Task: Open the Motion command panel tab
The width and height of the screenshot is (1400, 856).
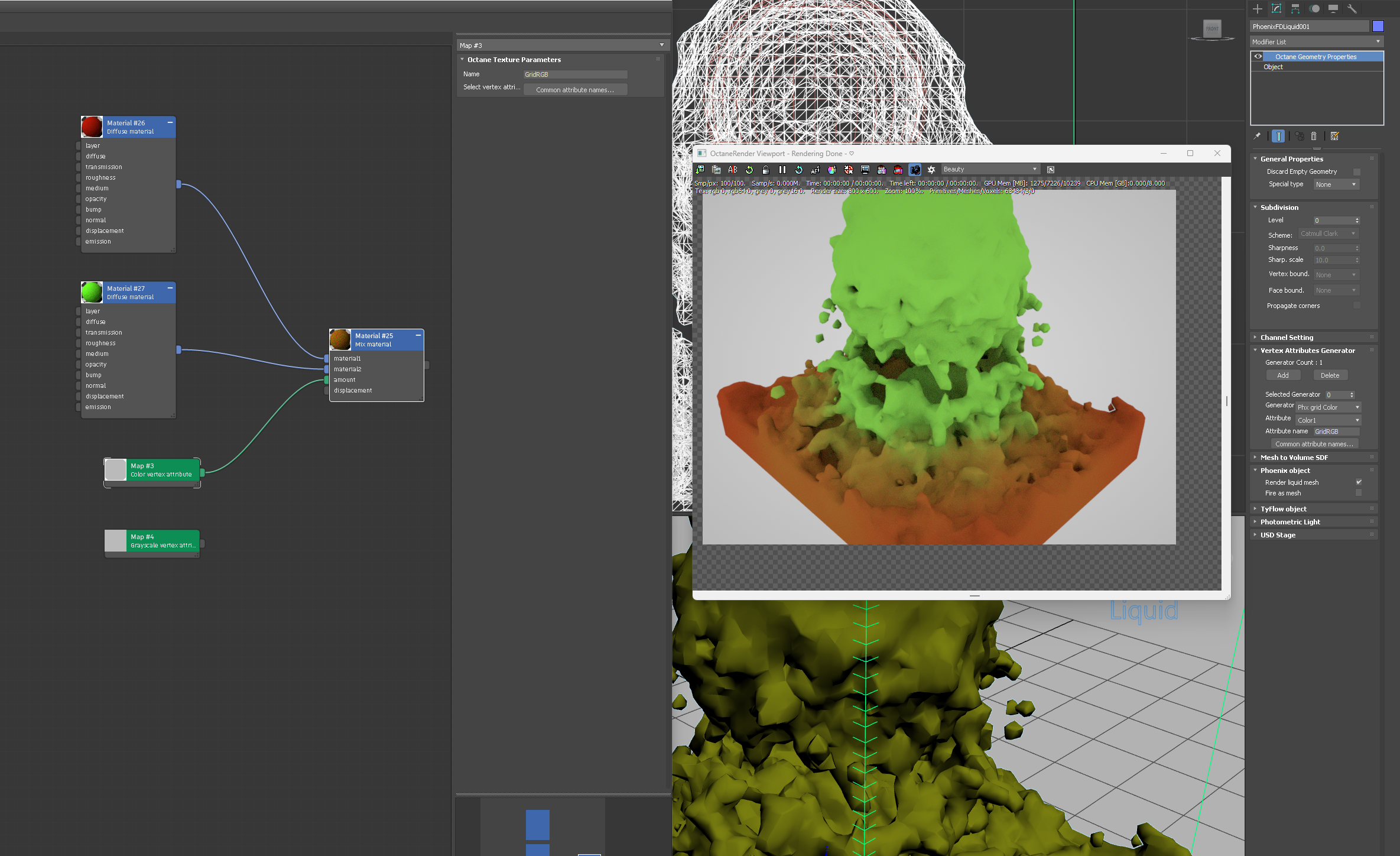Action: click(1314, 8)
